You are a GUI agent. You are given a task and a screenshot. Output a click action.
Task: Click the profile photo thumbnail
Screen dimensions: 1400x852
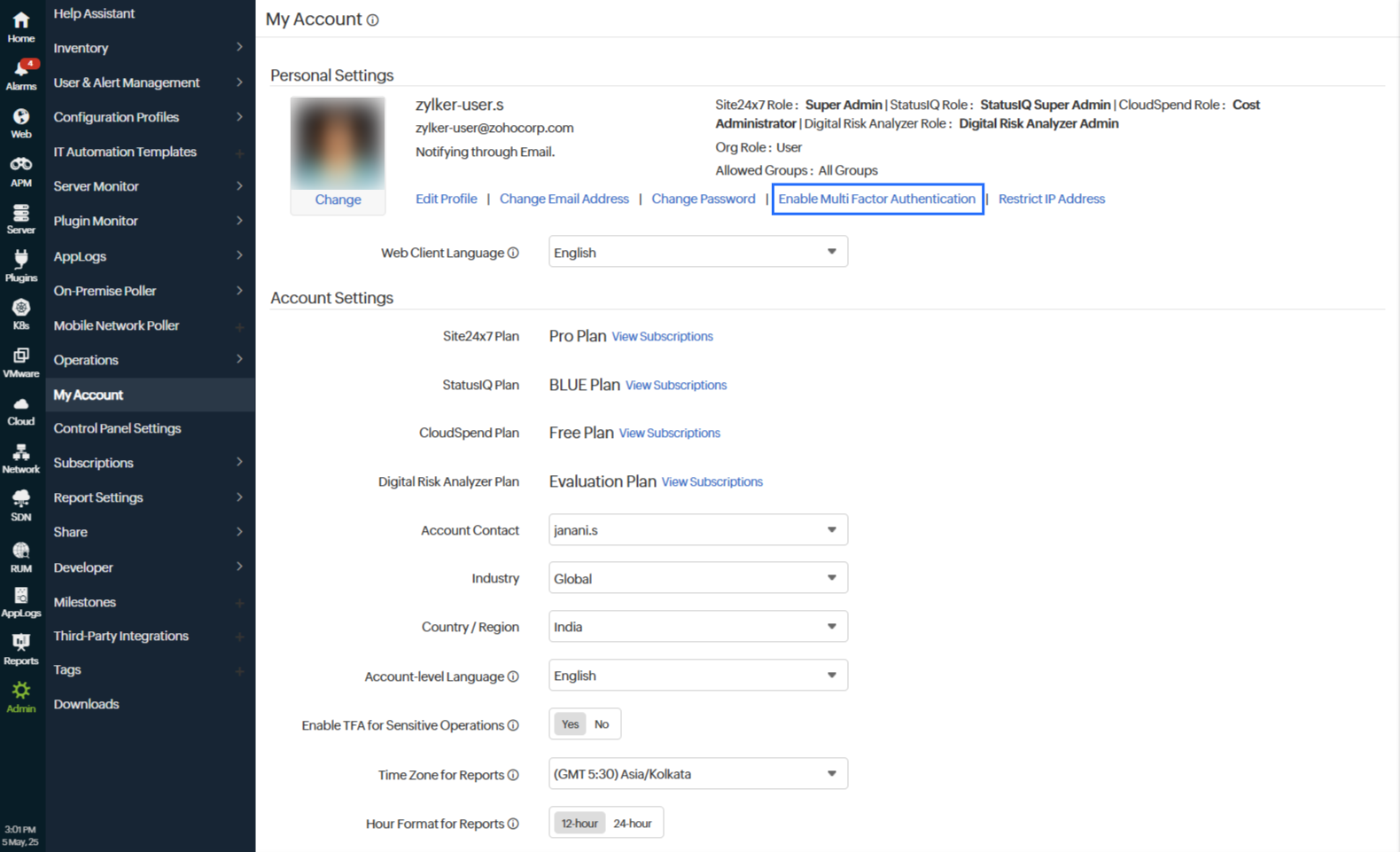point(338,144)
